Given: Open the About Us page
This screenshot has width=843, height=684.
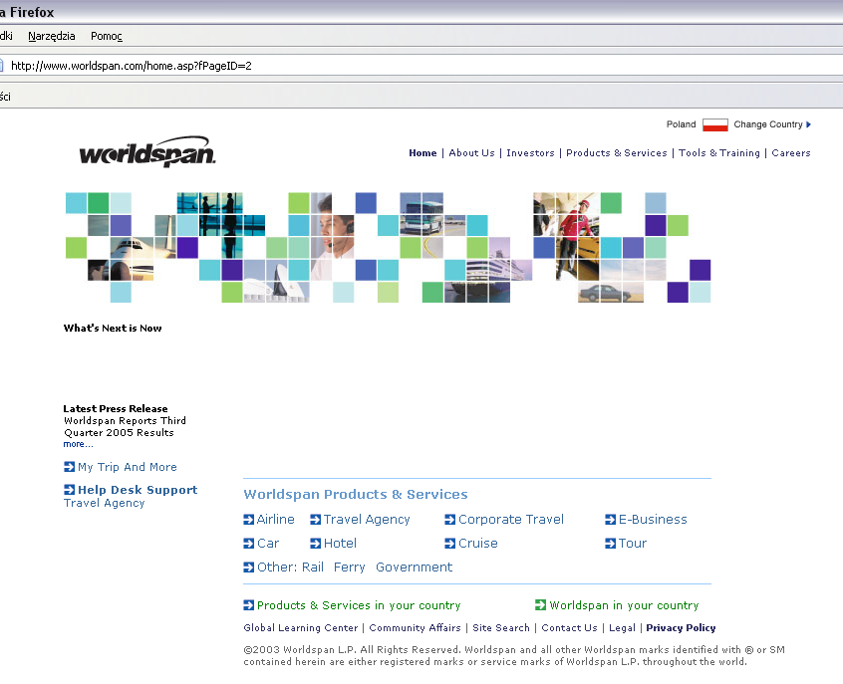Looking at the screenshot, I should pos(471,153).
